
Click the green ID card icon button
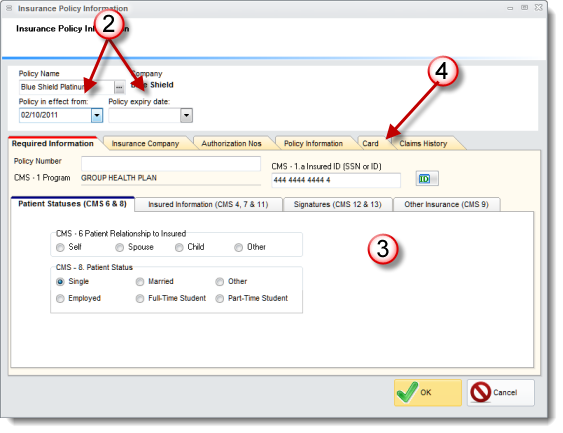[x=427, y=179]
